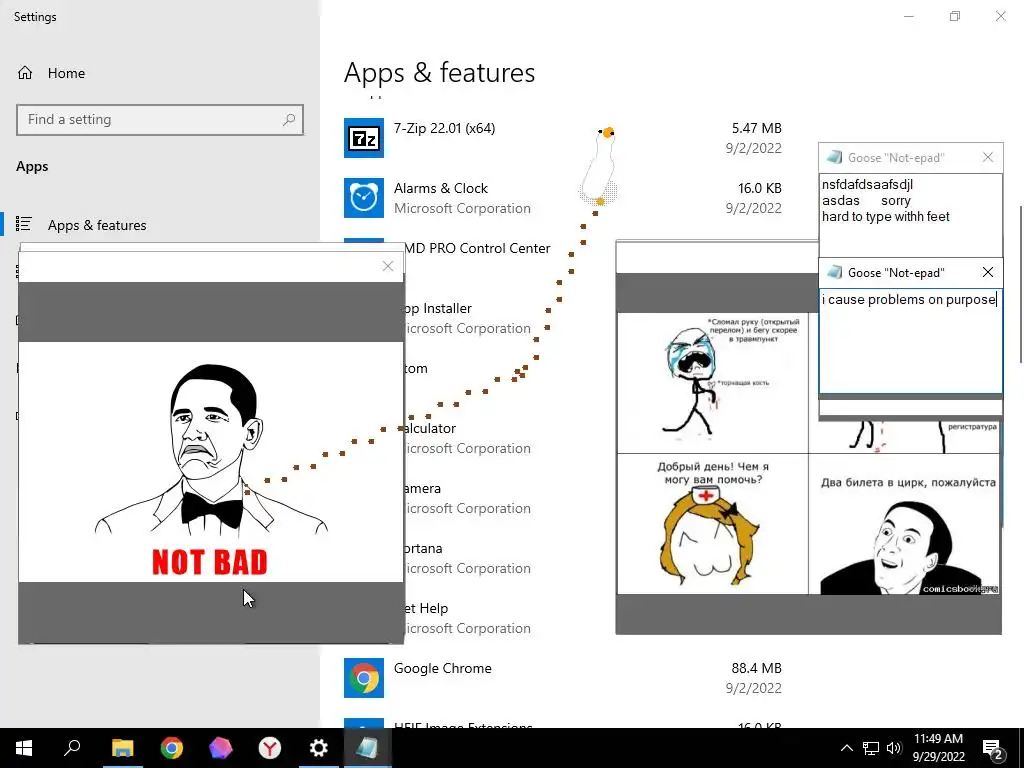The height and width of the screenshot is (768, 1024).
Task: Click the Apps & features list icon
Action: [24, 224]
